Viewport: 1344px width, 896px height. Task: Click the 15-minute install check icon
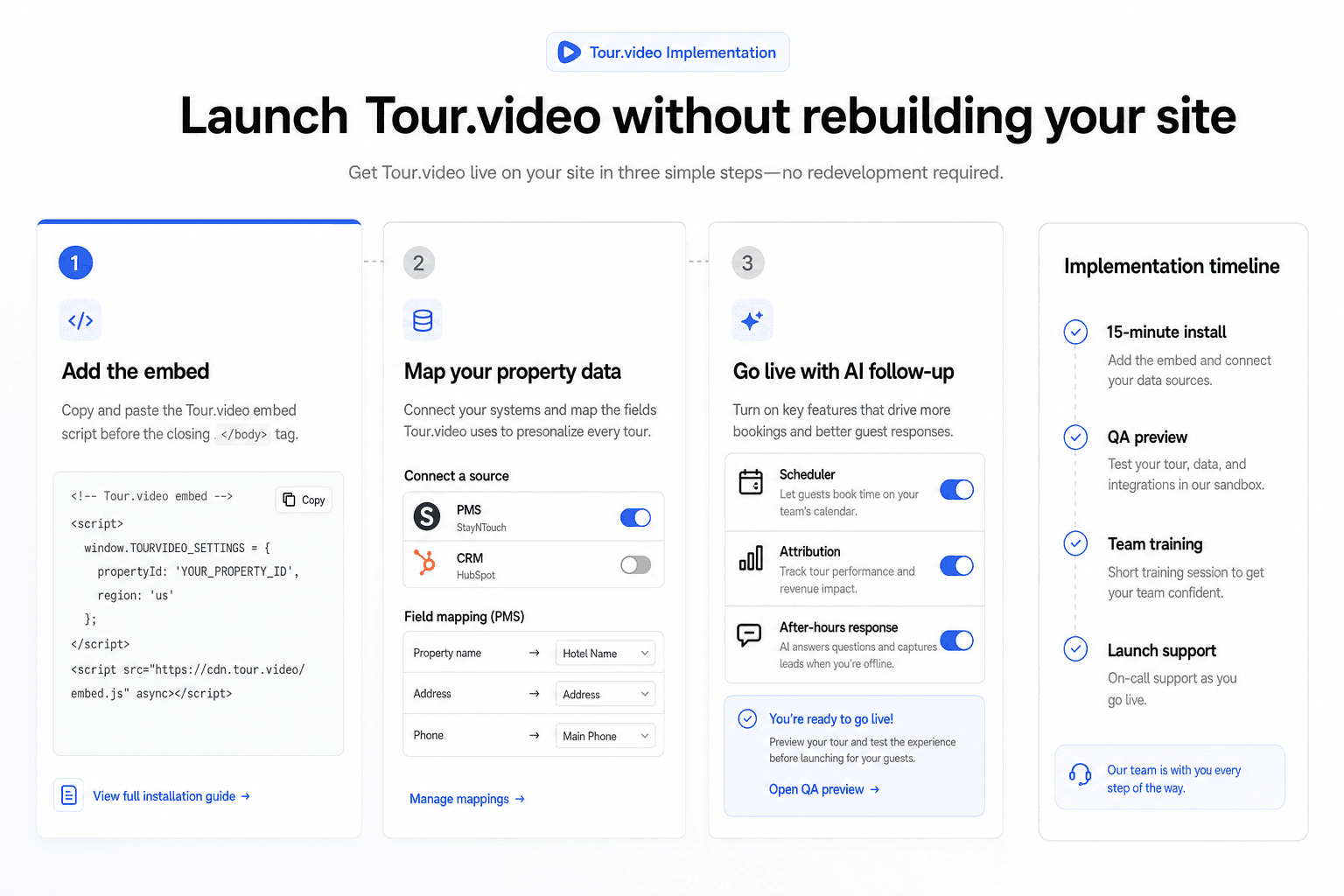(x=1075, y=332)
